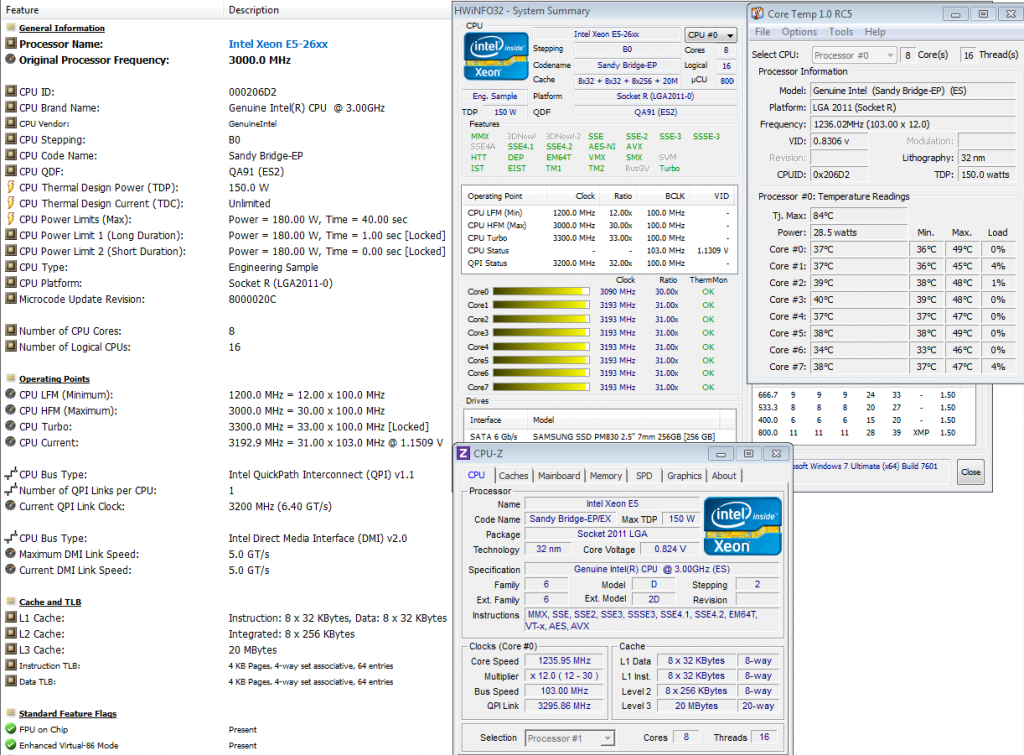Click the L1 Cache row icon
Screen dimensions: 1024x755
click(11, 618)
